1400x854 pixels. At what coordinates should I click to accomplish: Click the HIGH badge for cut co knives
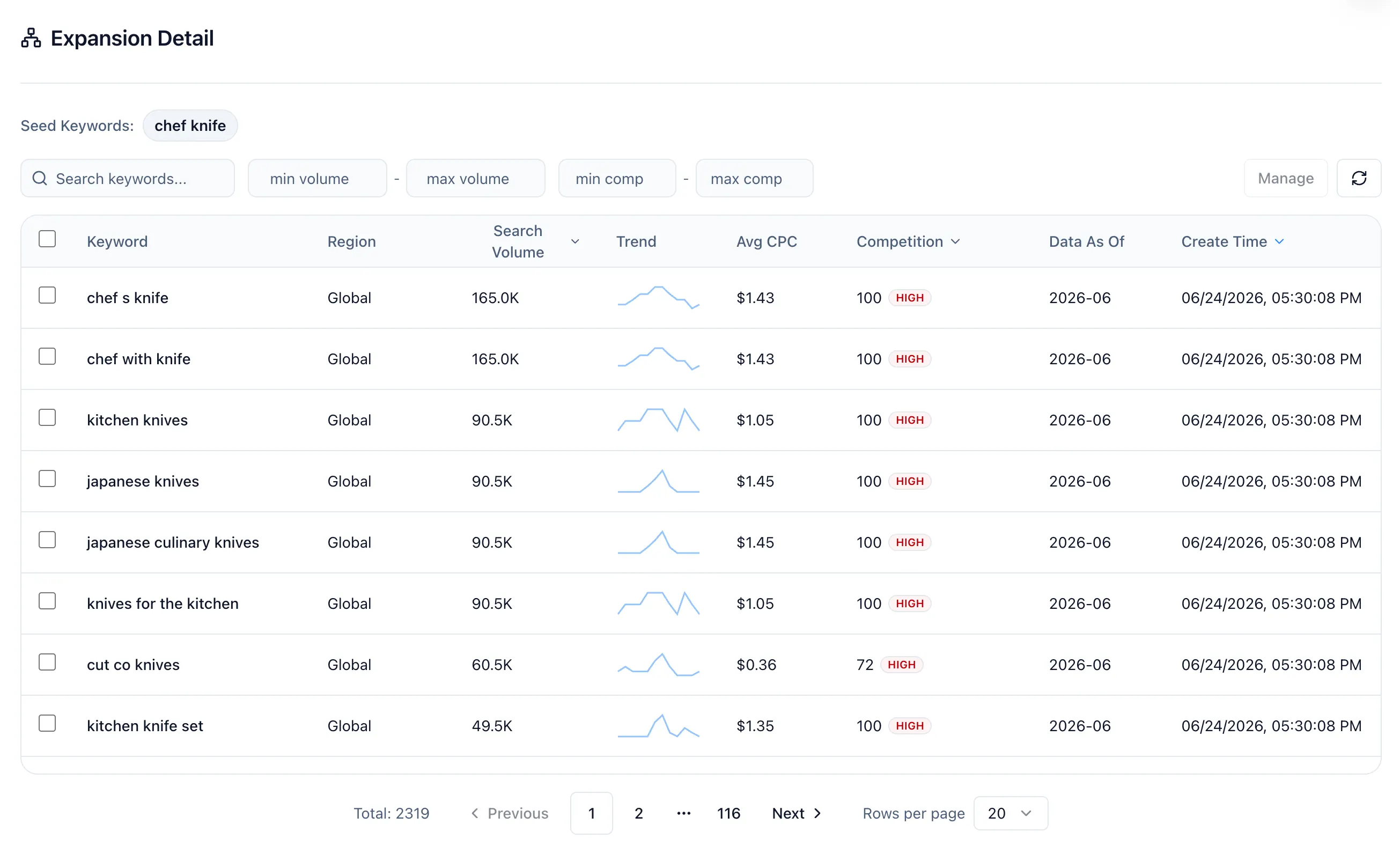tap(901, 665)
